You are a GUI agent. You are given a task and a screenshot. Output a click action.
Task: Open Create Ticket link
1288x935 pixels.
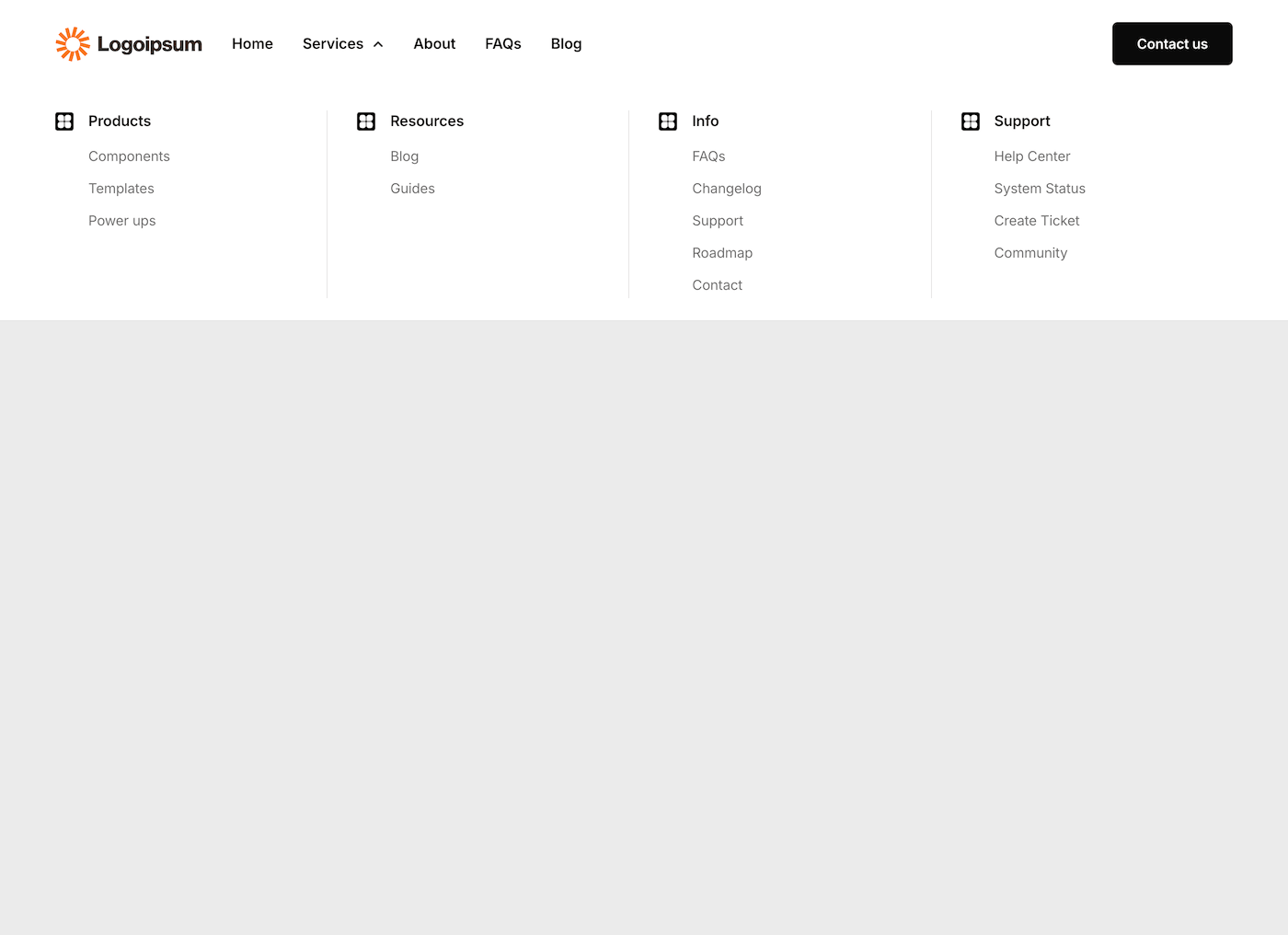pos(1037,221)
